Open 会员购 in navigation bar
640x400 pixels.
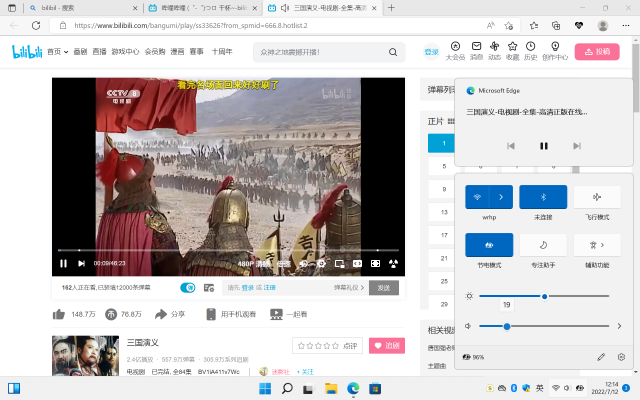click(x=155, y=52)
